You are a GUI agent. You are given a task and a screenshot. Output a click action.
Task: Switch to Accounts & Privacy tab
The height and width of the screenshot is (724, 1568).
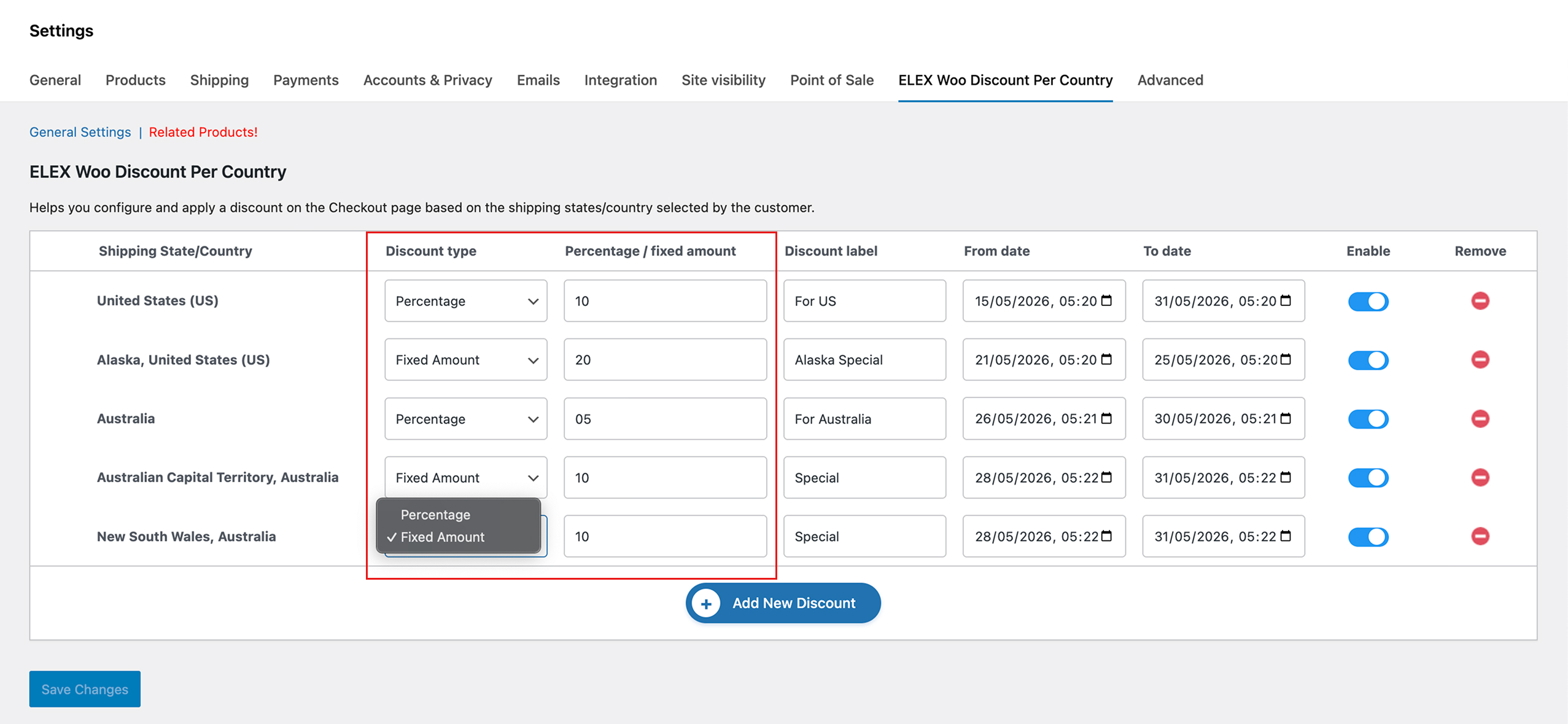[x=428, y=80]
